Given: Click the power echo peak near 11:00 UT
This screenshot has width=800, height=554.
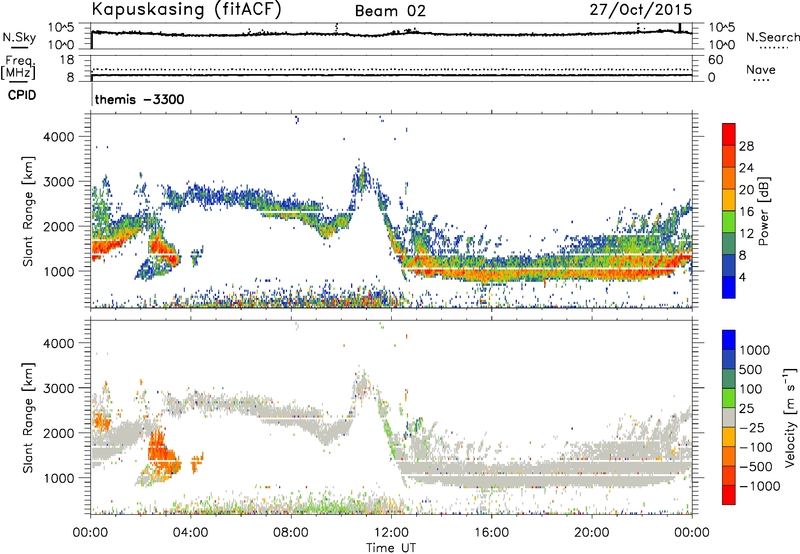Looking at the screenshot, I should [362, 179].
